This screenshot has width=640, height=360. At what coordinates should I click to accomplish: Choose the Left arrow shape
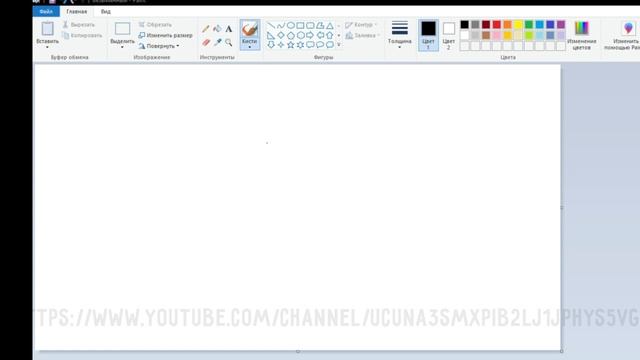coord(320,36)
